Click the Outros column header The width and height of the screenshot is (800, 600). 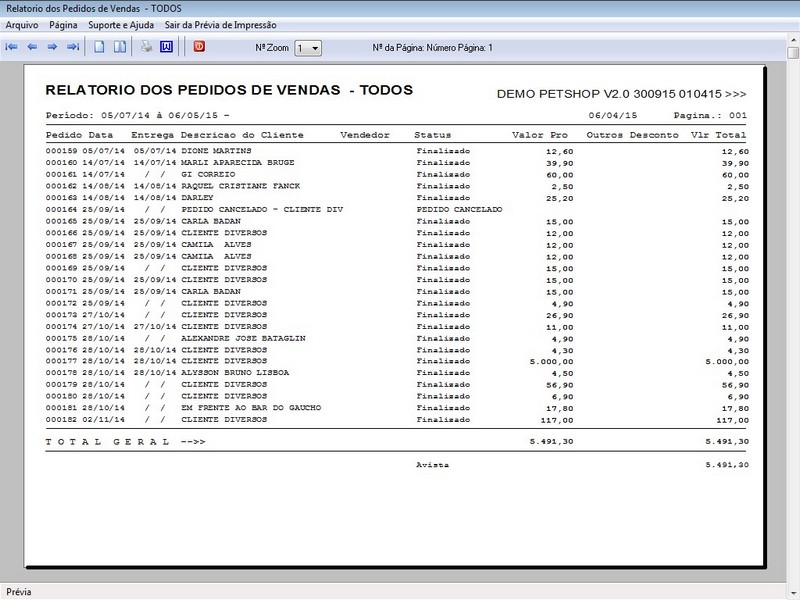605,135
